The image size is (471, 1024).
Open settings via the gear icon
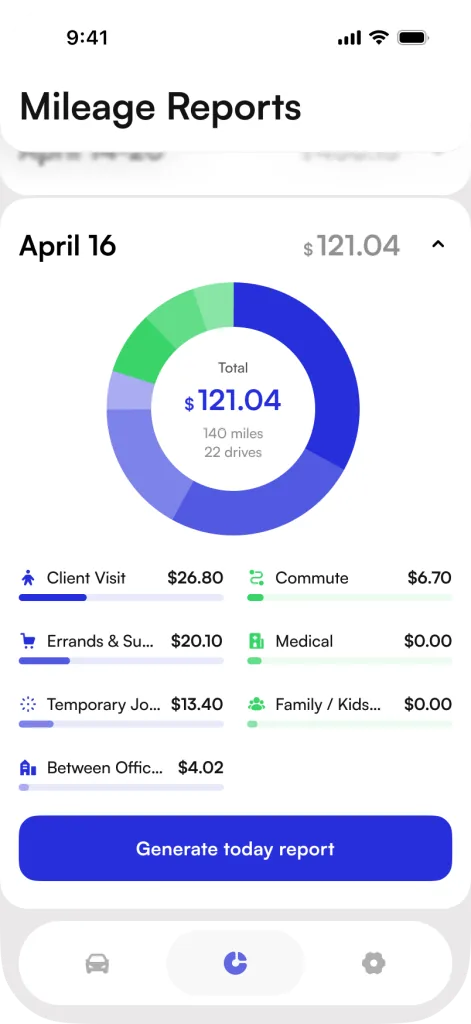pos(374,963)
